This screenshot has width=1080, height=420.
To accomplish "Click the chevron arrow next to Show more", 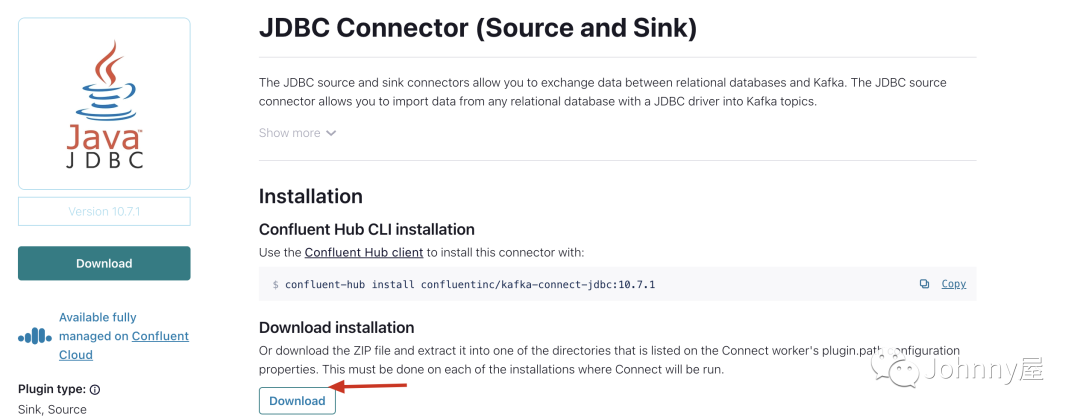I will point(331,133).
